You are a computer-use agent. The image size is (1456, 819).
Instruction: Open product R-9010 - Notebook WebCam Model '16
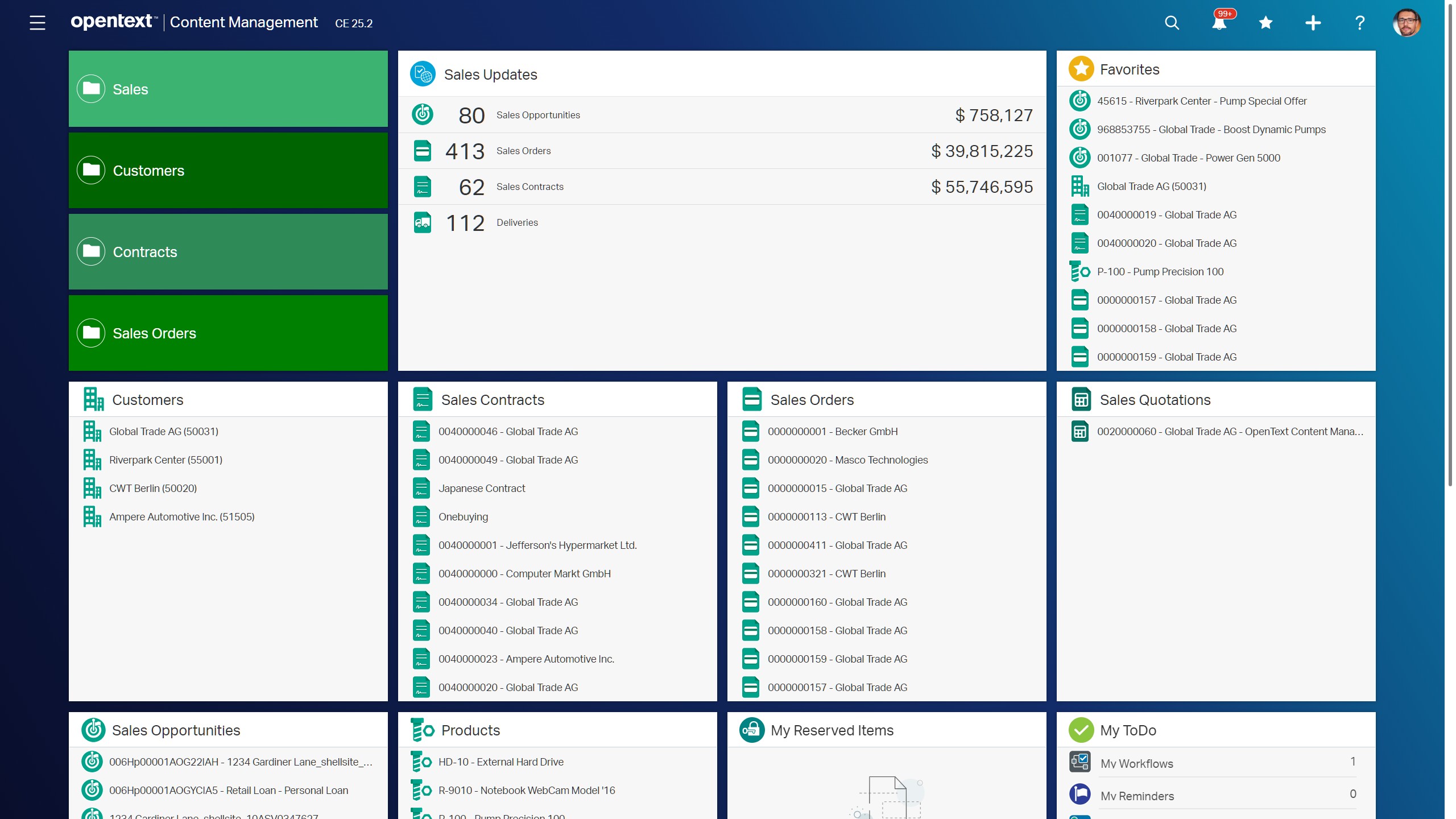[x=557, y=790]
